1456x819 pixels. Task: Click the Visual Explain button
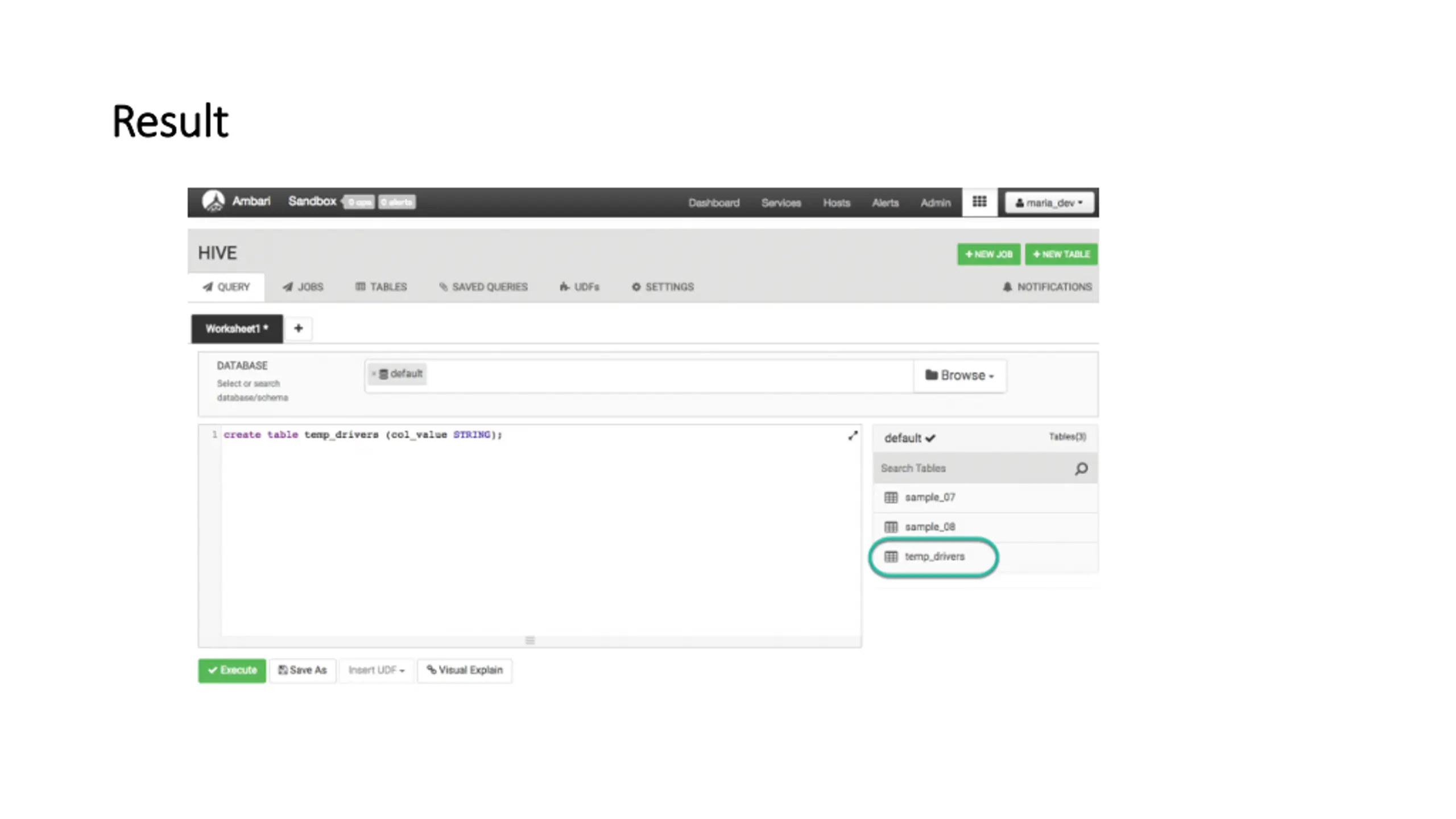(465, 671)
